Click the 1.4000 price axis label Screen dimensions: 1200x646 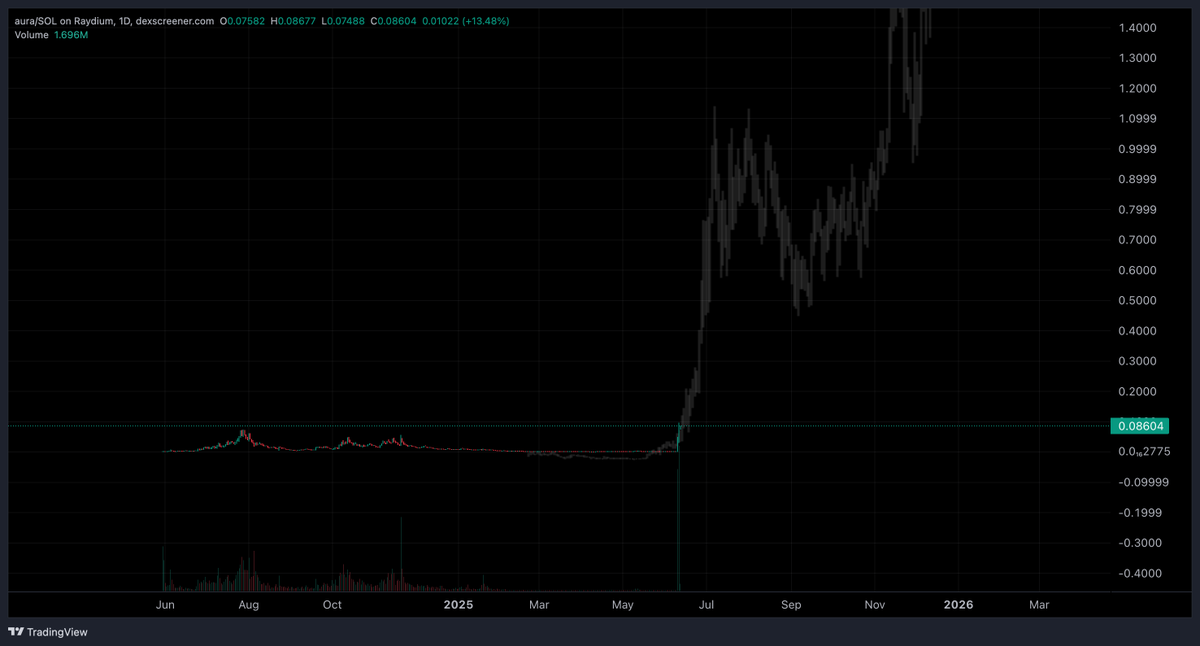(x=1138, y=28)
